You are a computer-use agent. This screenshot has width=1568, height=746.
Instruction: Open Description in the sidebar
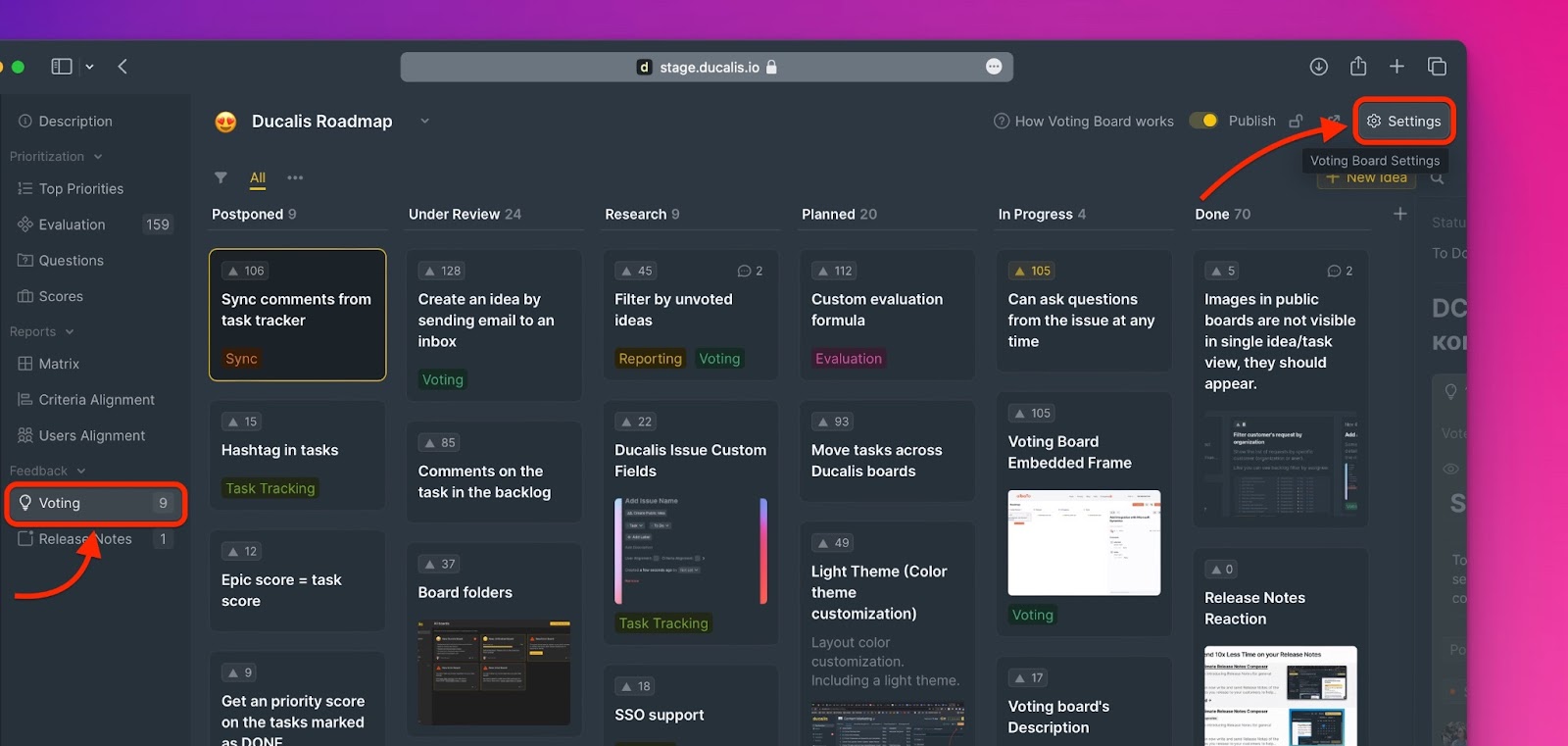67,122
